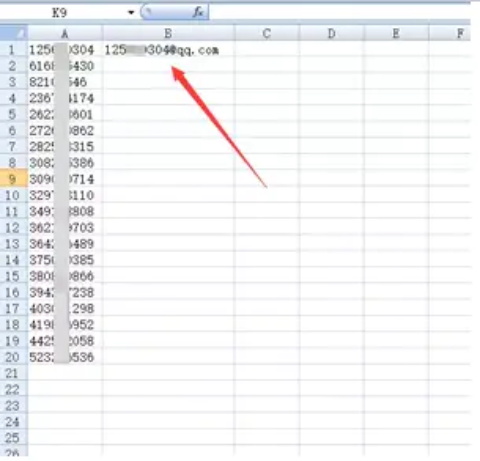Click cell B1 containing the qq.com email
This screenshot has width=480, height=461.
pyautogui.click(x=168, y=50)
